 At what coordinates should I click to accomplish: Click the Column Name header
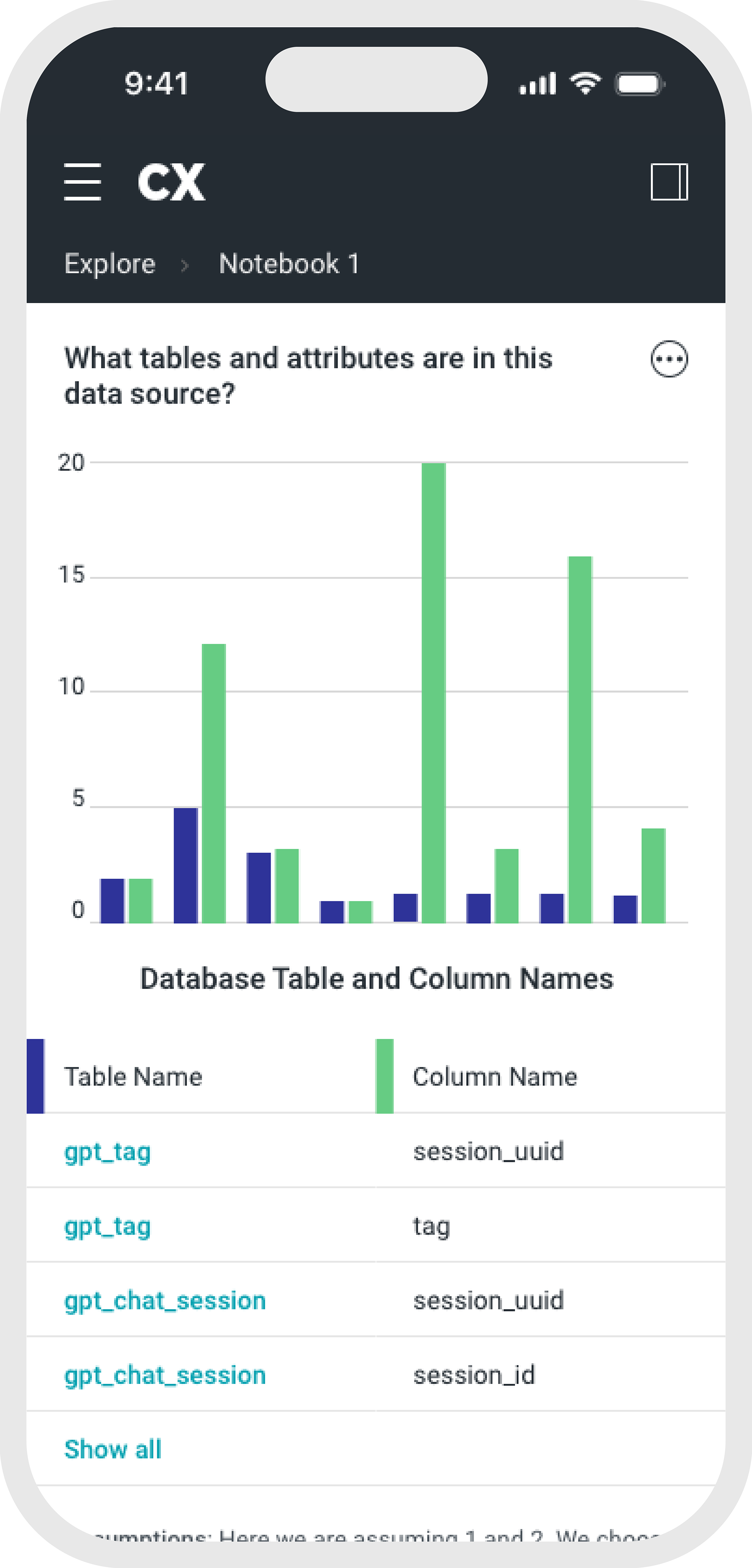(495, 1077)
